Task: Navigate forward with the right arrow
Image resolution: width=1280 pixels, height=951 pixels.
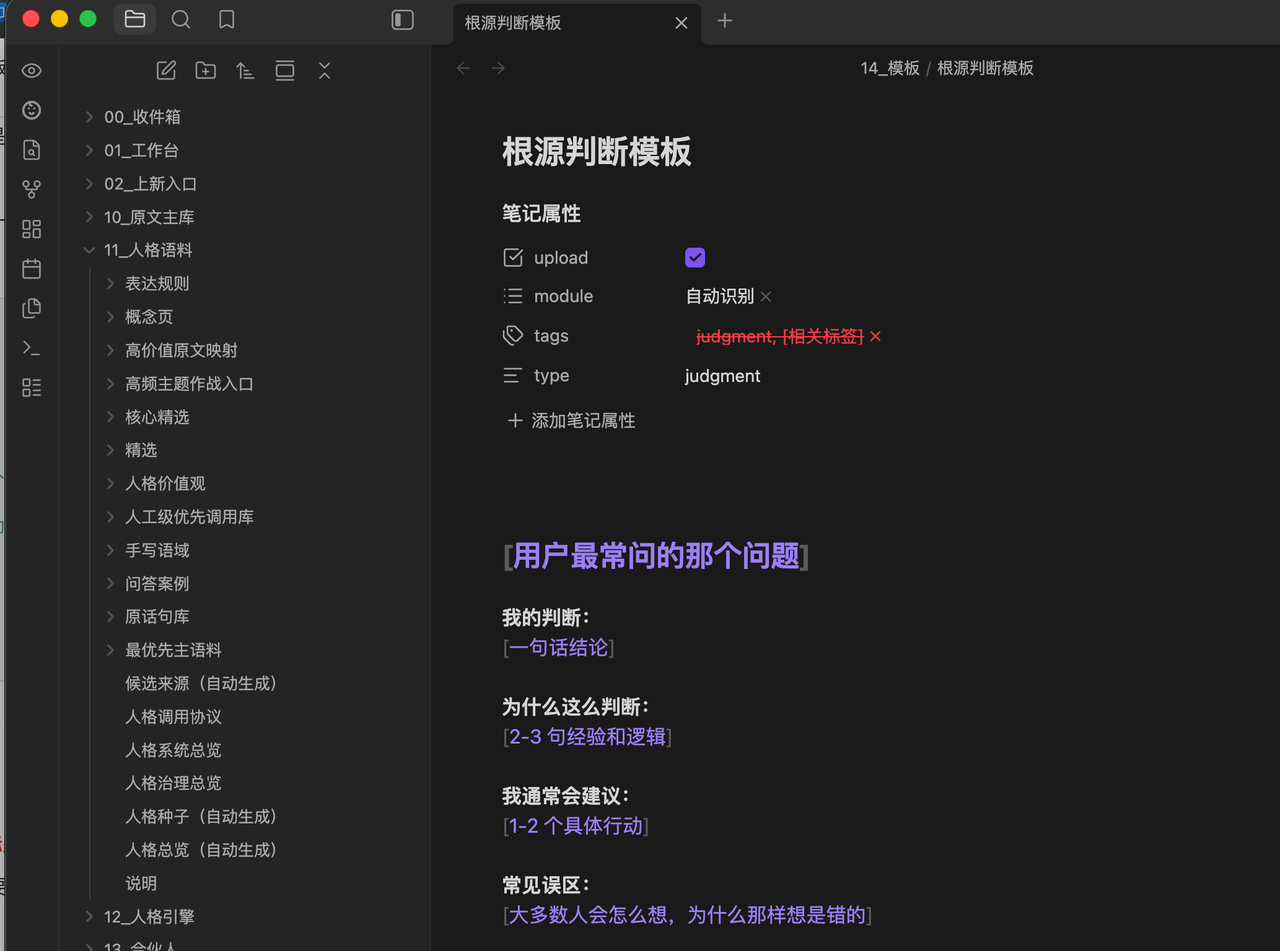Action: (x=498, y=68)
